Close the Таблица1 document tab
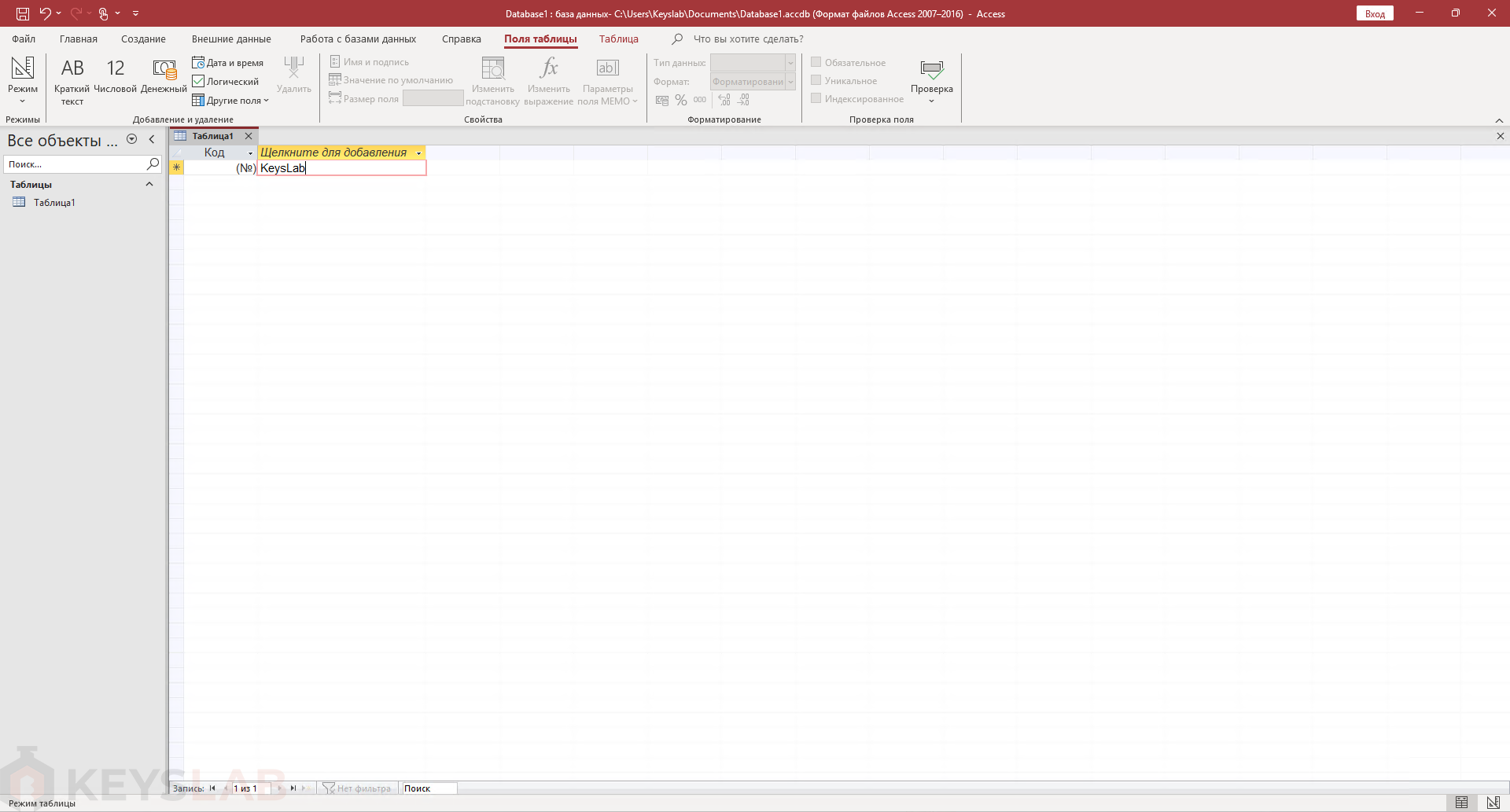 coord(249,136)
